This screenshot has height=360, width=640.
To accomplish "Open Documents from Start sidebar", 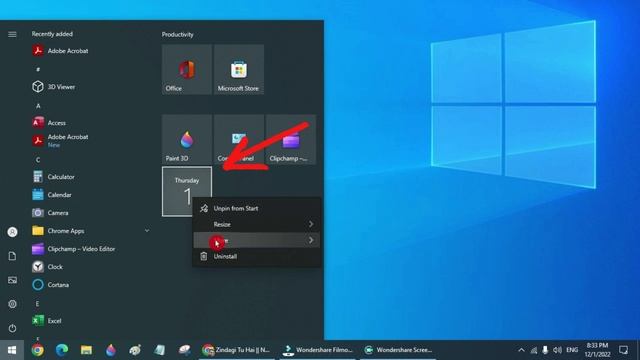I will click(x=12, y=256).
